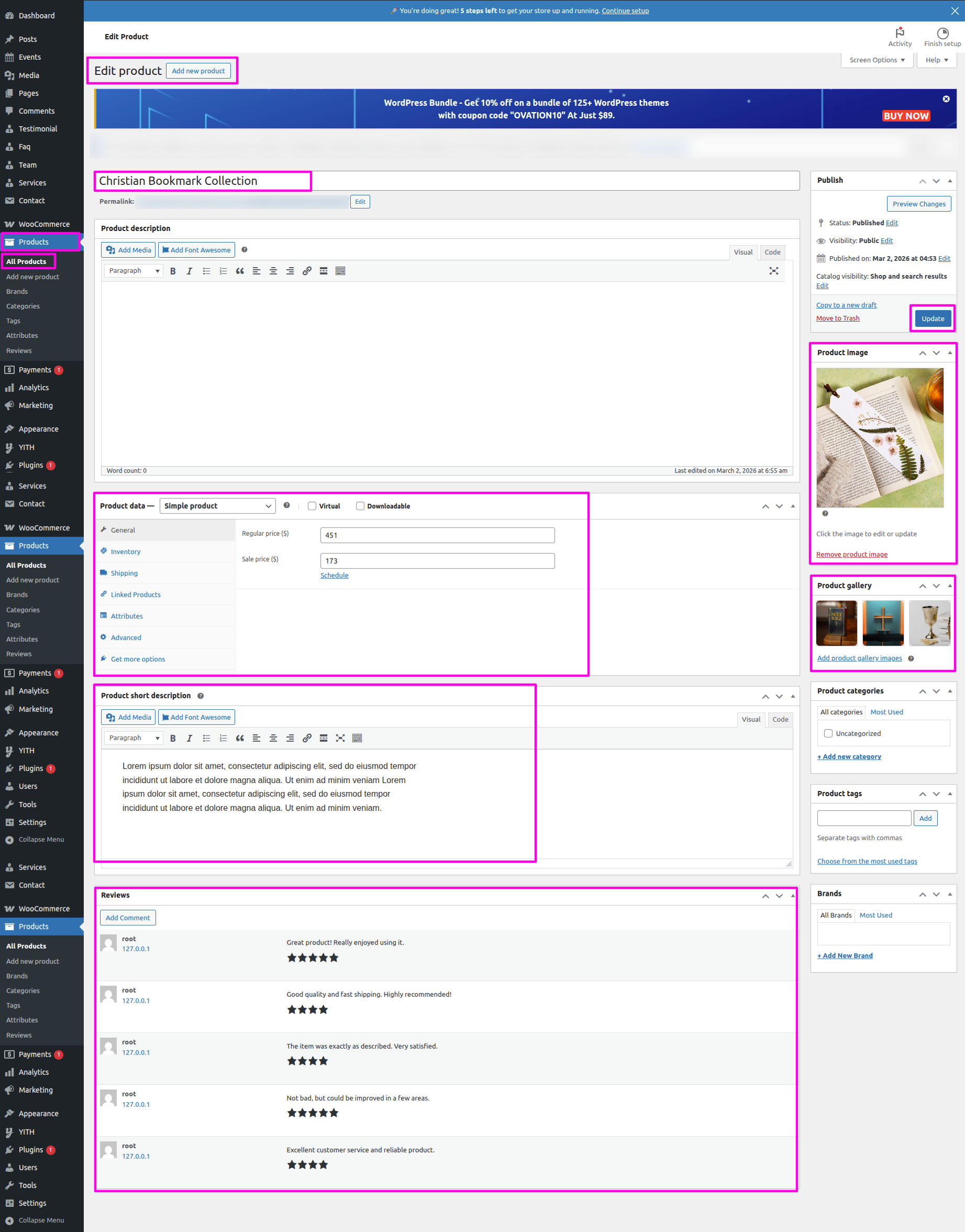Screen dimensions: 965x1232
Task: Open the Paragraph format dropdown in product description
Action: pos(134,271)
